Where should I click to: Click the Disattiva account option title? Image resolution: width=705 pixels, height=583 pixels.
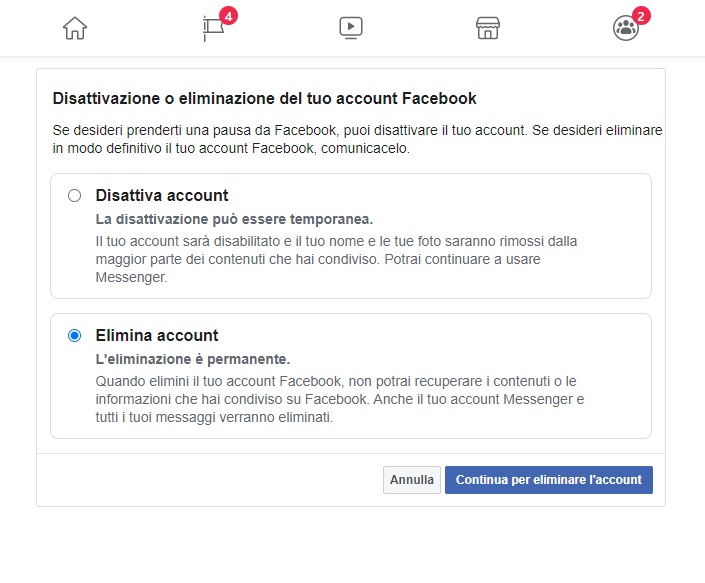(x=162, y=196)
